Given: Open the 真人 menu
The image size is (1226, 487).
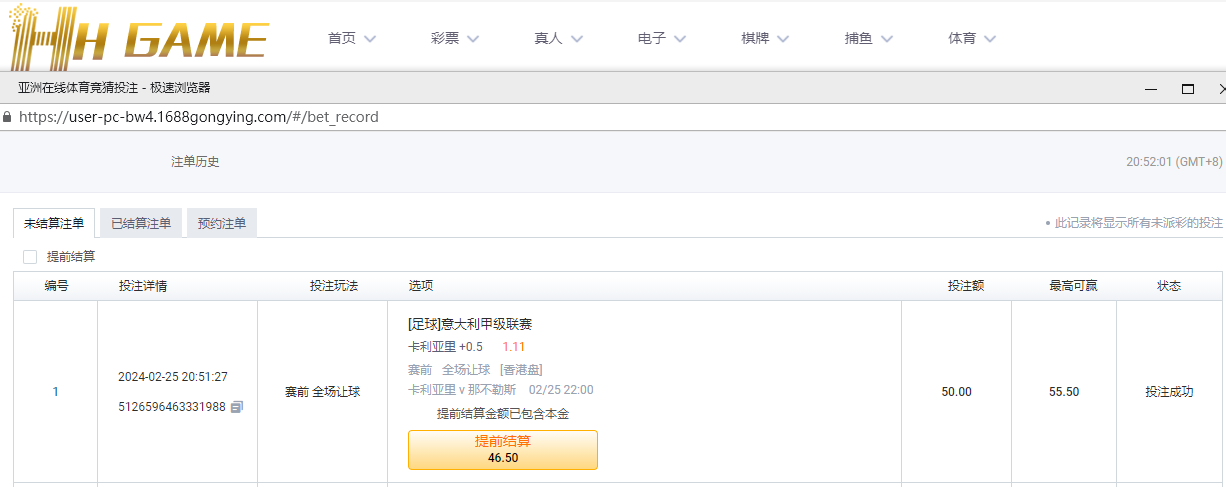Looking at the screenshot, I should (x=549, y=38).
